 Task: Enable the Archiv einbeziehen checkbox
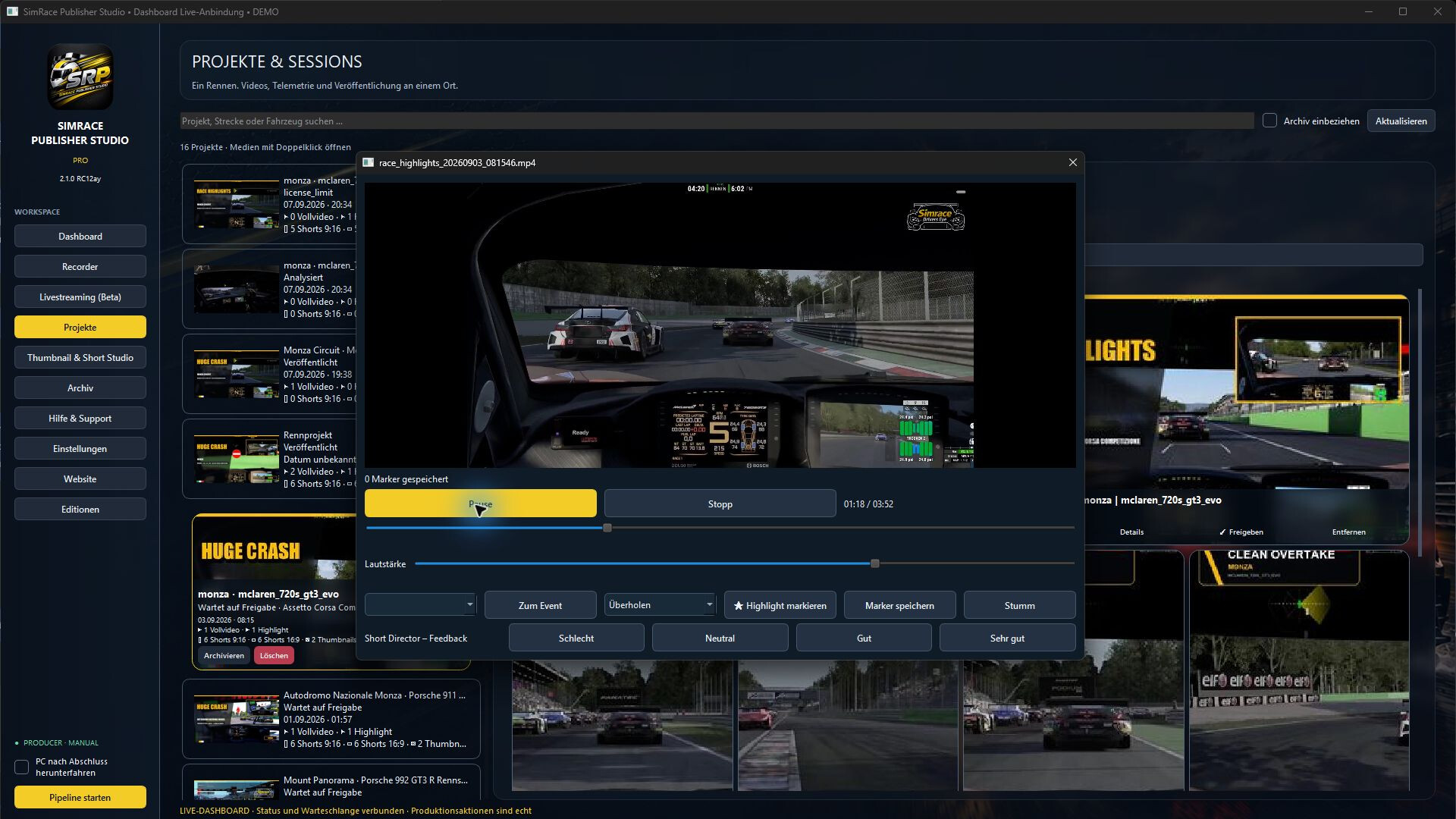(x=1269, y=121)
